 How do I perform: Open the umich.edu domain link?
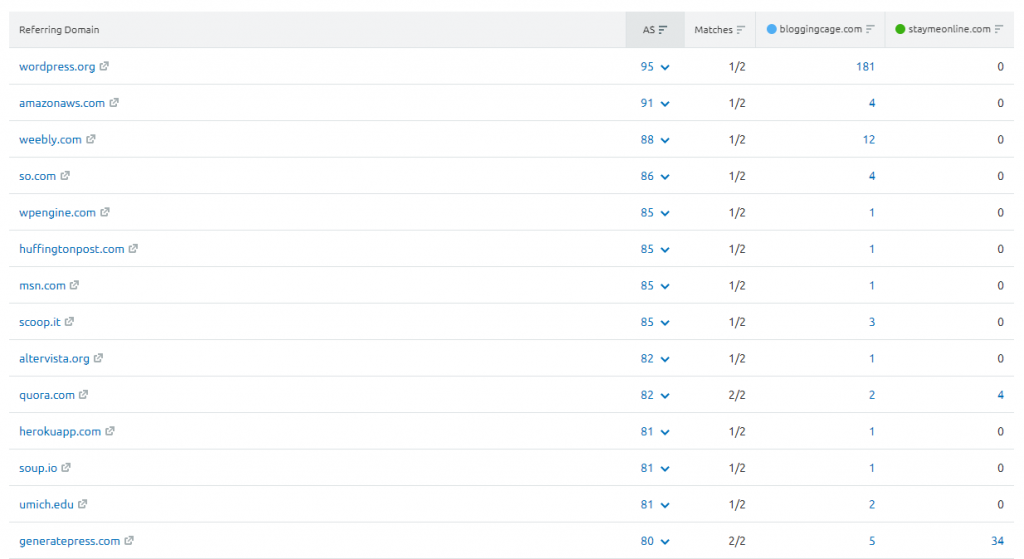[x=46, y=505]
